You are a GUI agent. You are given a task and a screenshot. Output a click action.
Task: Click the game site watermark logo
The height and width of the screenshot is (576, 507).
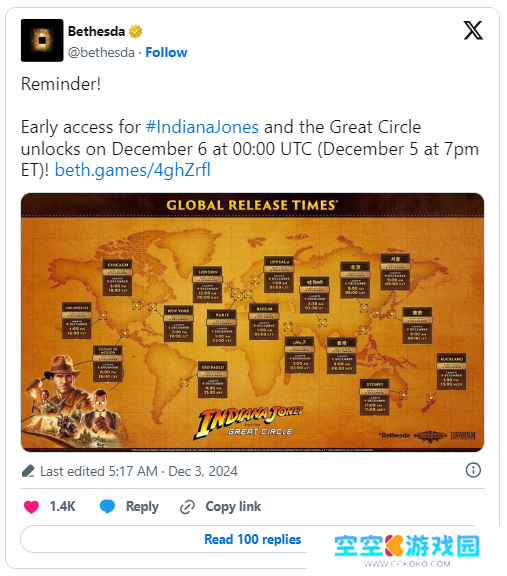click(407, 550)
